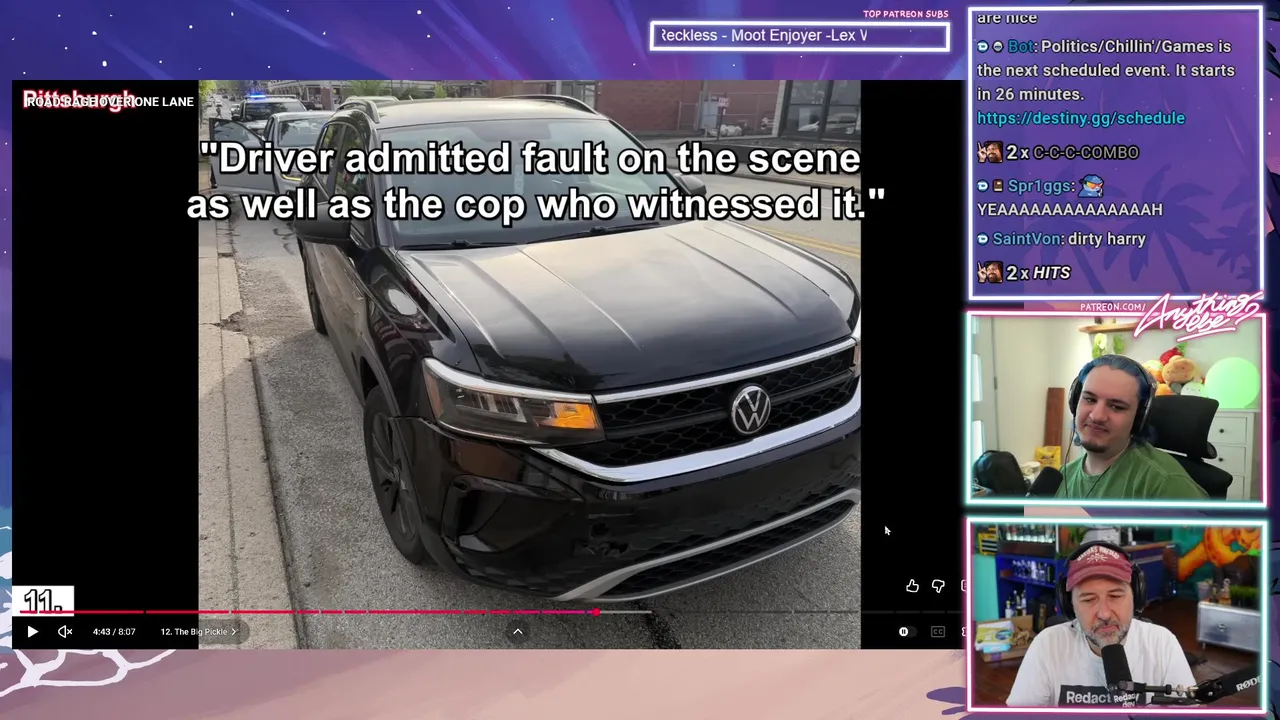Open the destiny.gg/schedule link in chat

point(1081,118)
